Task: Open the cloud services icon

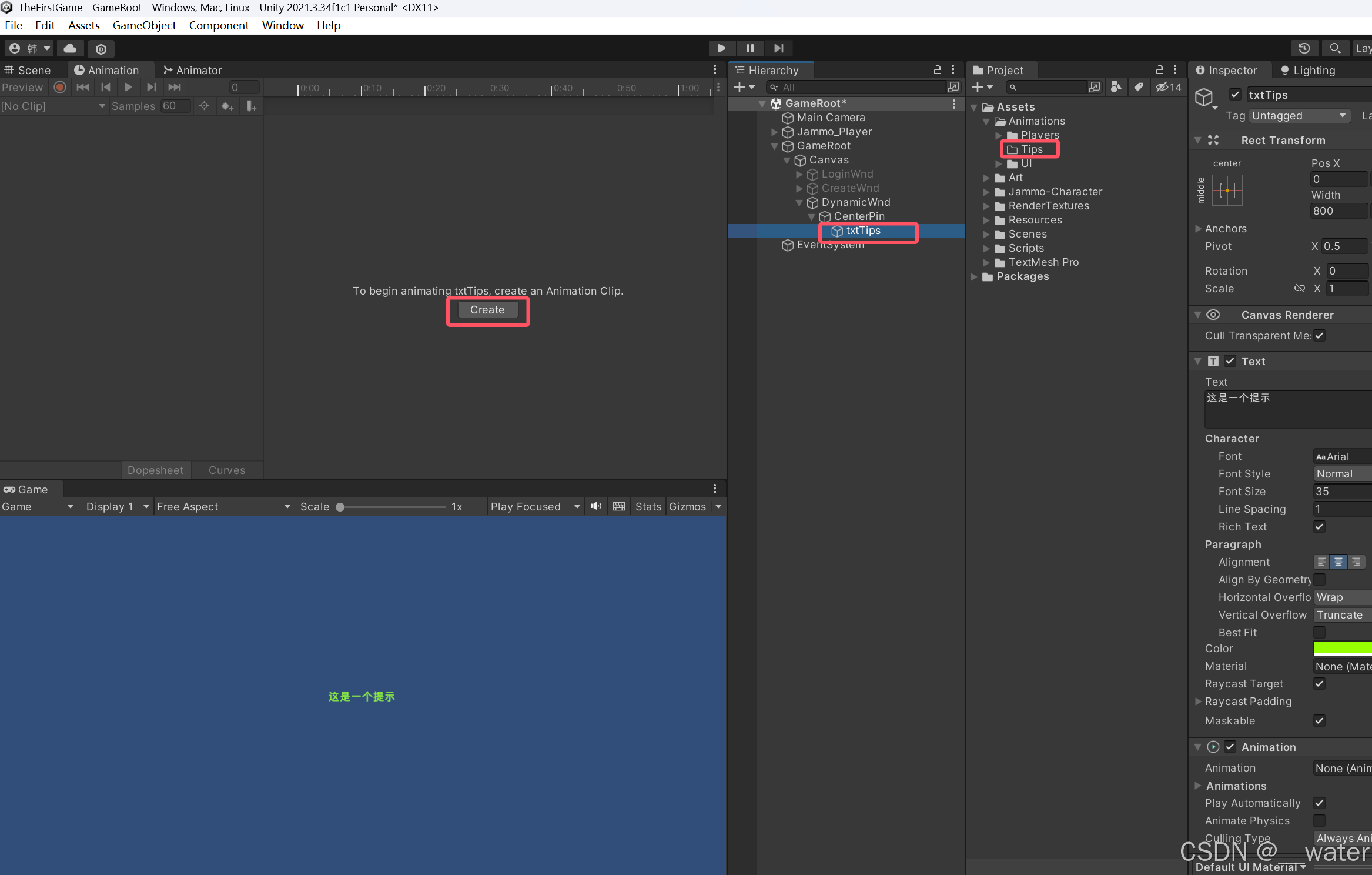Action: [x=70, y=48]
